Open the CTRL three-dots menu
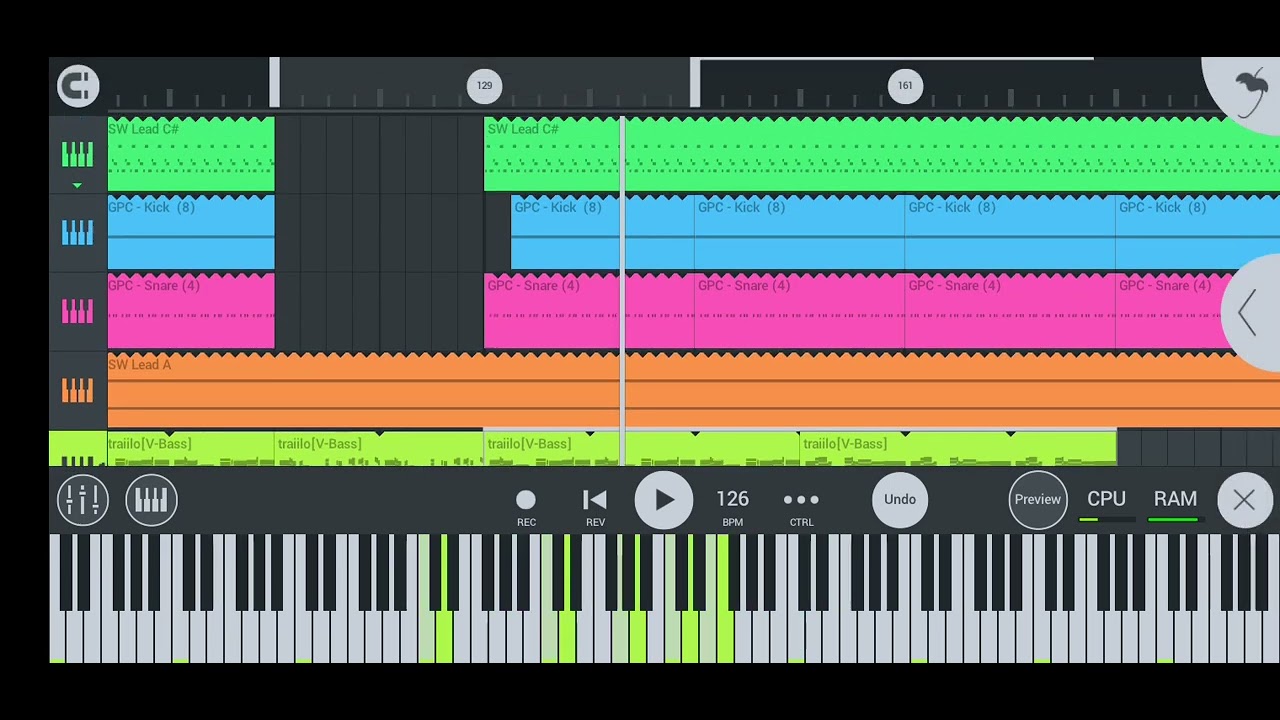 (801, 506)
